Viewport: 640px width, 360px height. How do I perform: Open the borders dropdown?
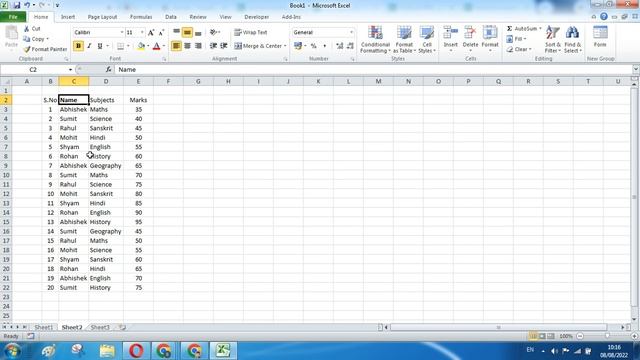128,46
